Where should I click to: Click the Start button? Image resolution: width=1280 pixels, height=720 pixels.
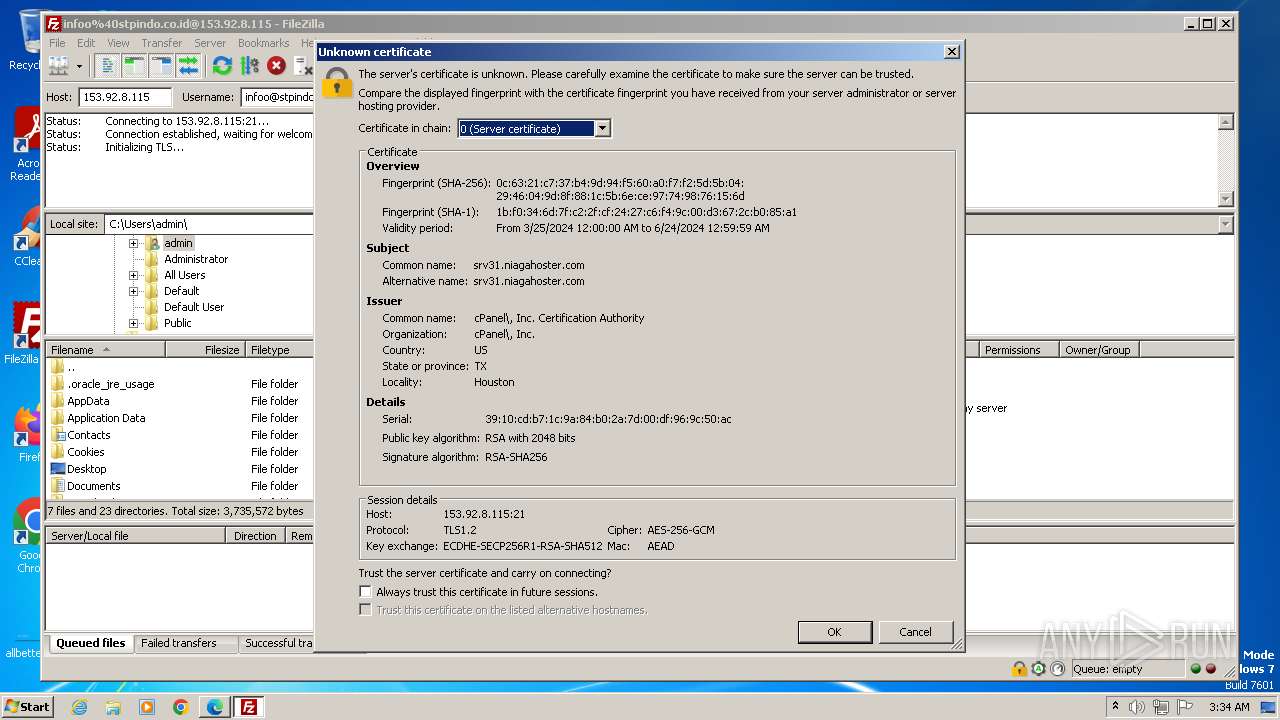pyautogui.click(x=27, y=707)
